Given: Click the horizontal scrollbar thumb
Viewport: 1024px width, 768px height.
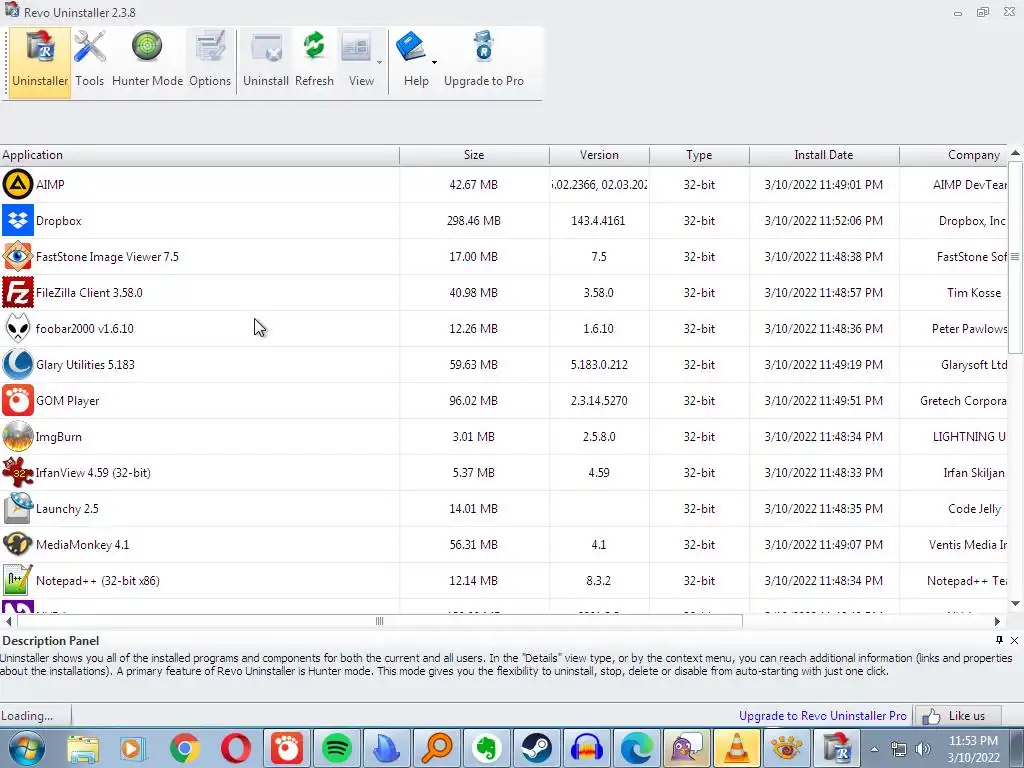Looking at the screenshot, I should click(379, 621).
